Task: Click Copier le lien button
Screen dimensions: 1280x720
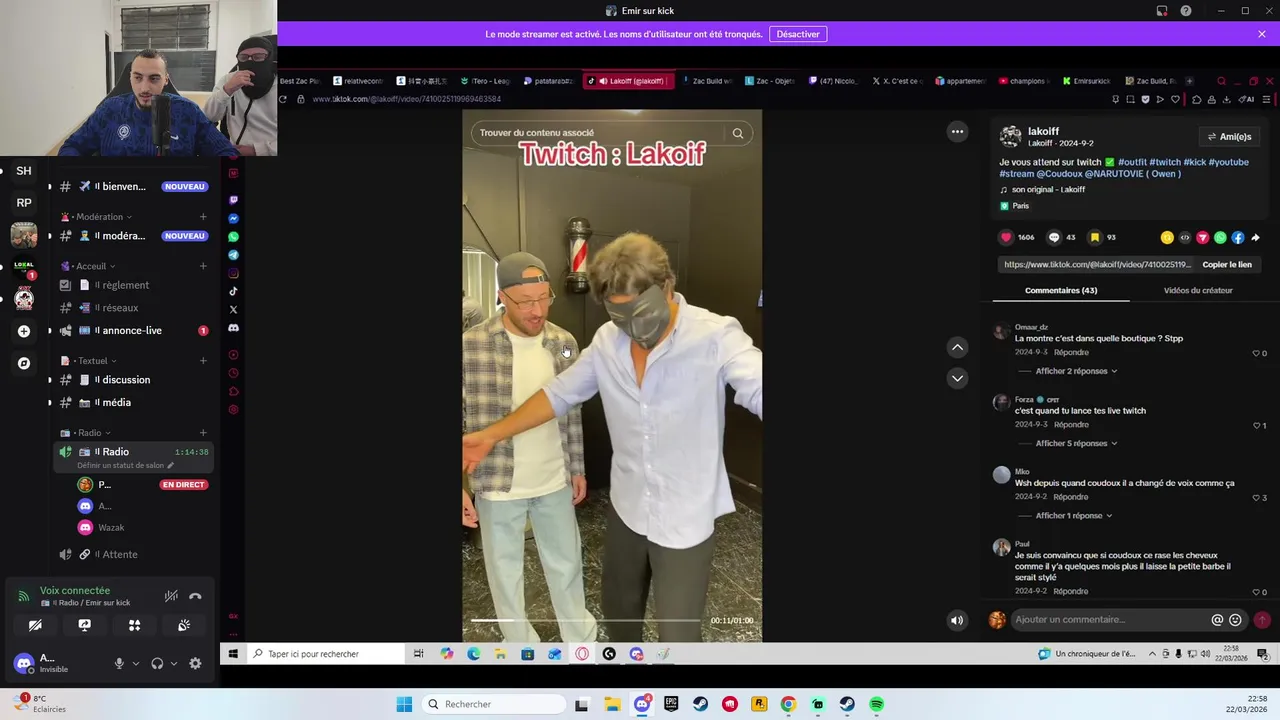Action: pyautogui.click(x=1227, y=265)
